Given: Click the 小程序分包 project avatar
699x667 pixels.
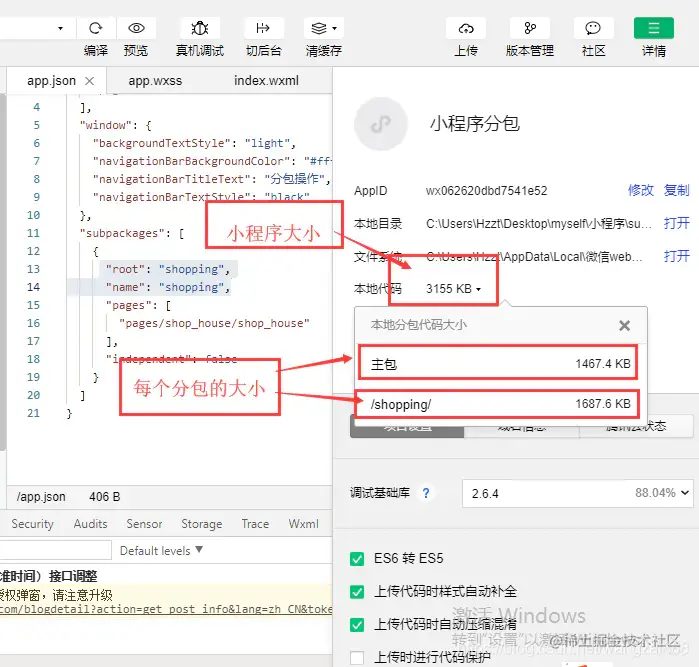Looking at the screenshot, I should pyautogui.click(x=381, y=124).
